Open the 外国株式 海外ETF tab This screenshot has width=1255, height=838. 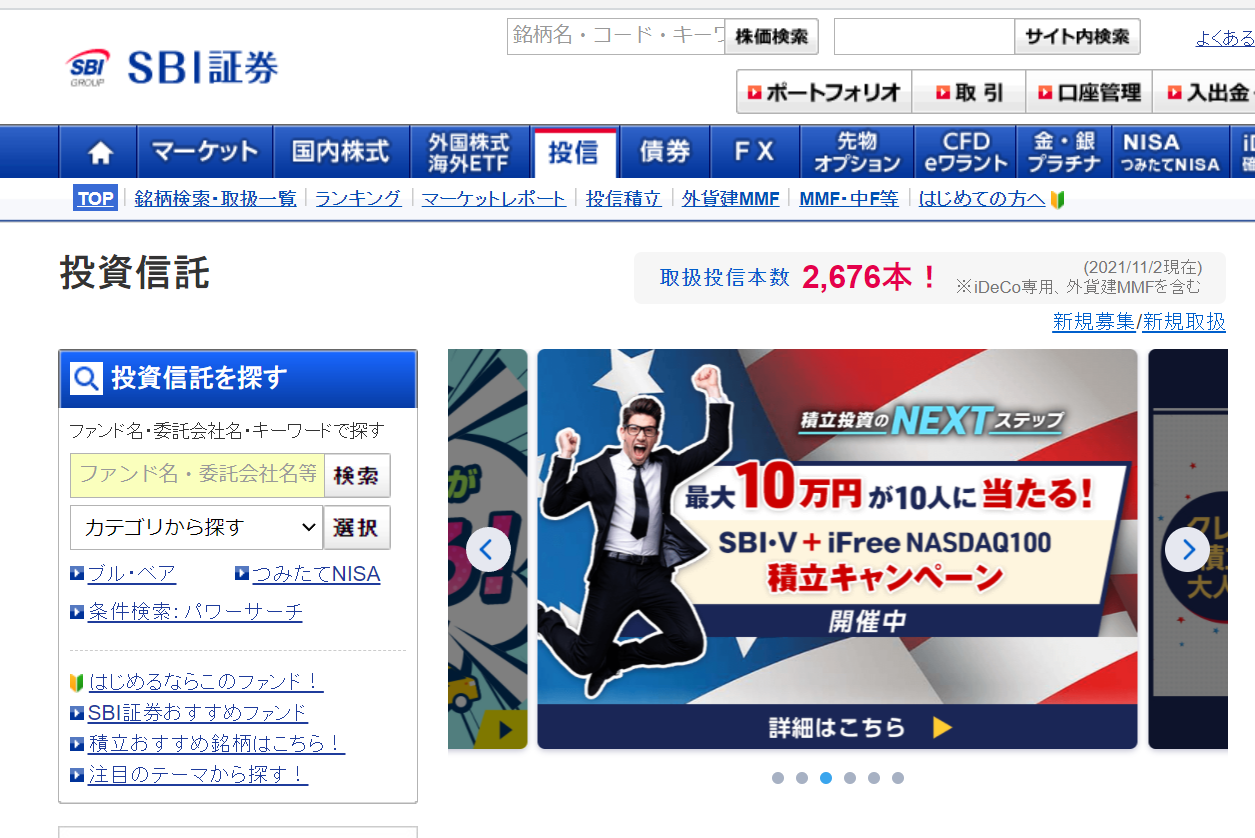tap(470, 152)
